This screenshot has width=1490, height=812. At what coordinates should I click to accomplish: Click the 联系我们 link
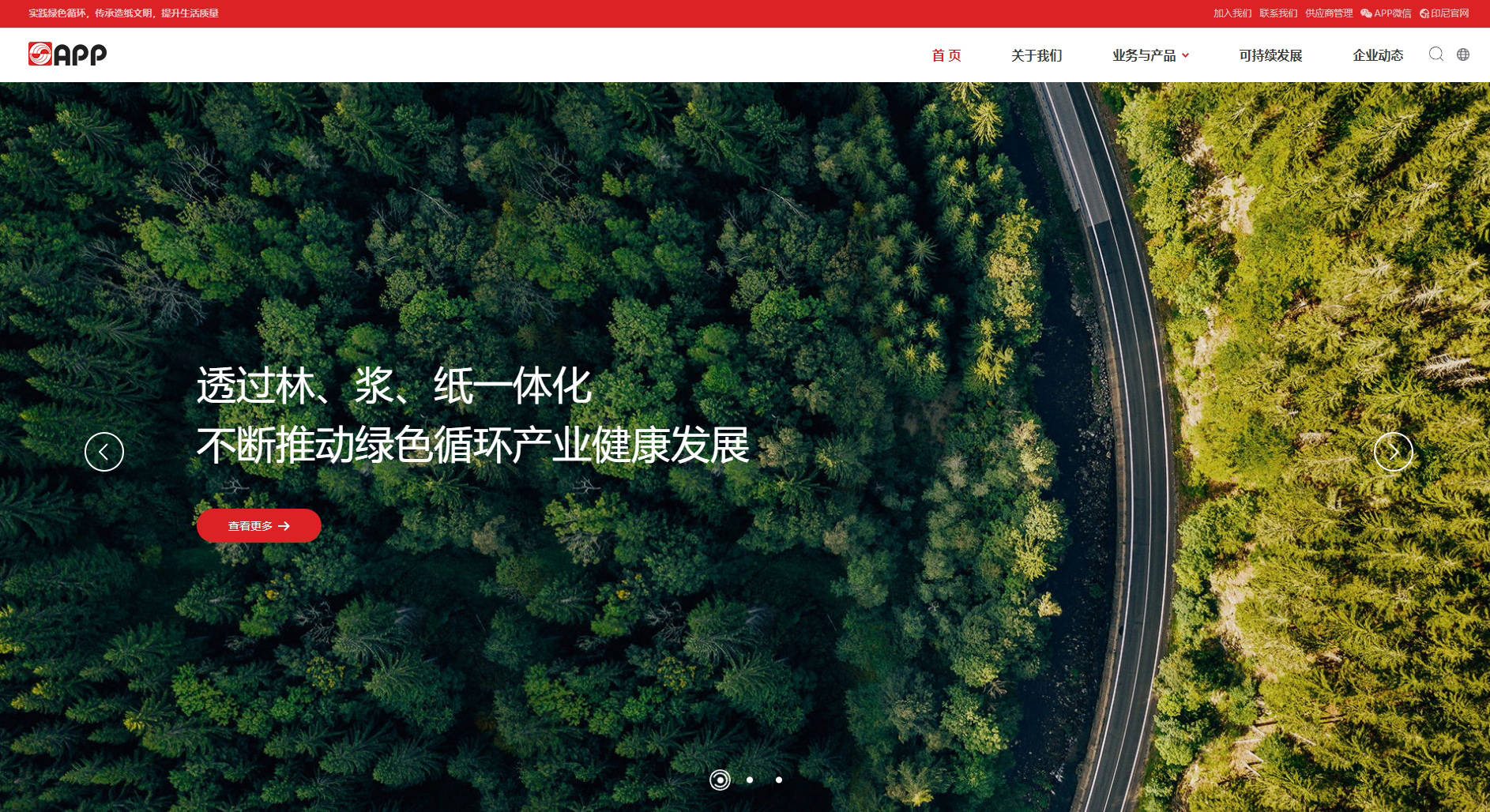[1278, 13]
